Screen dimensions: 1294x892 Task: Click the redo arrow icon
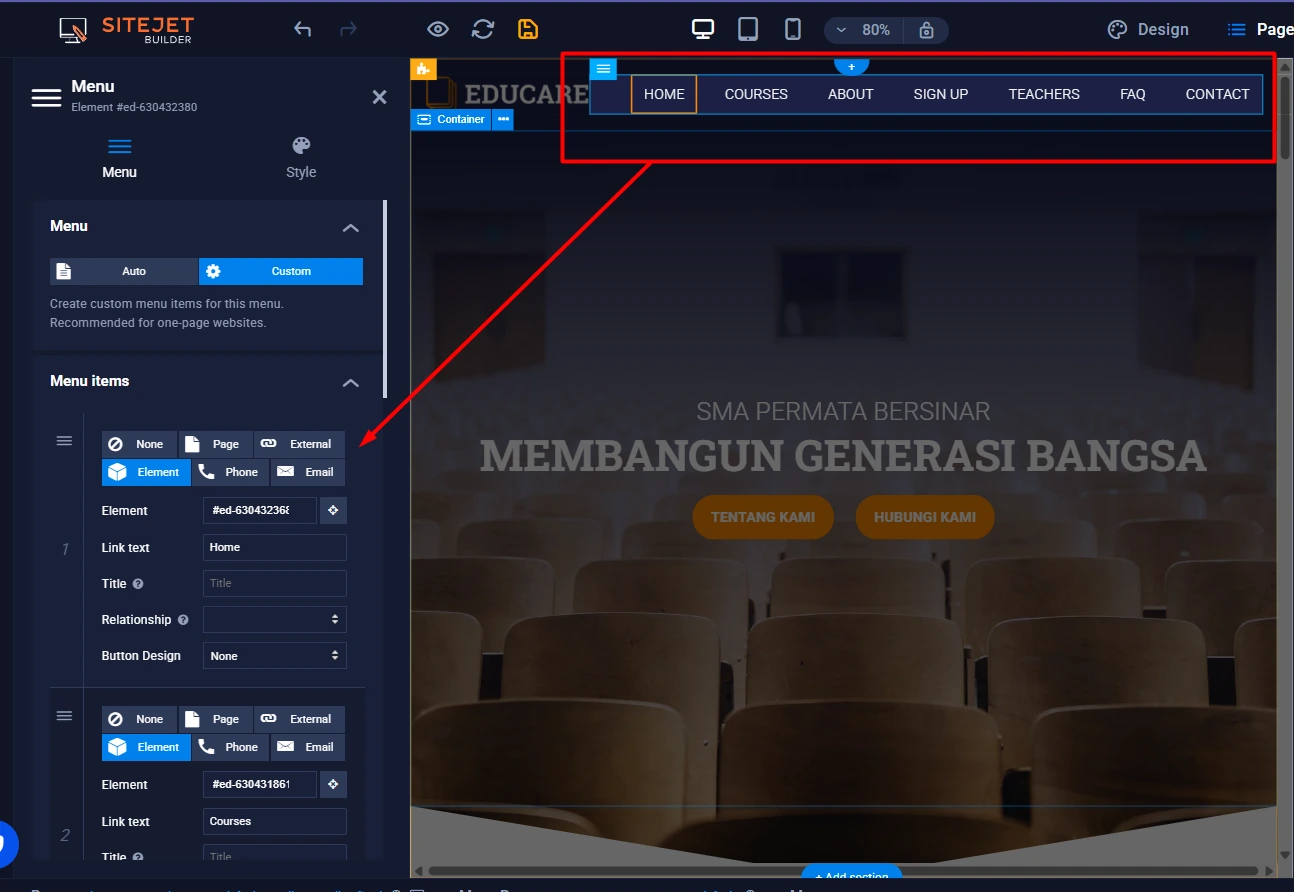point(348,29)
